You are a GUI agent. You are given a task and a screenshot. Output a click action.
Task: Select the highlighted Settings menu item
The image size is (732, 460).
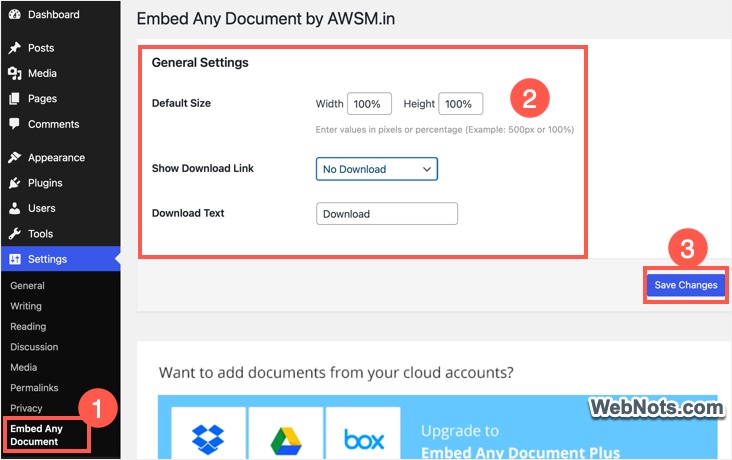coord(61,259)
